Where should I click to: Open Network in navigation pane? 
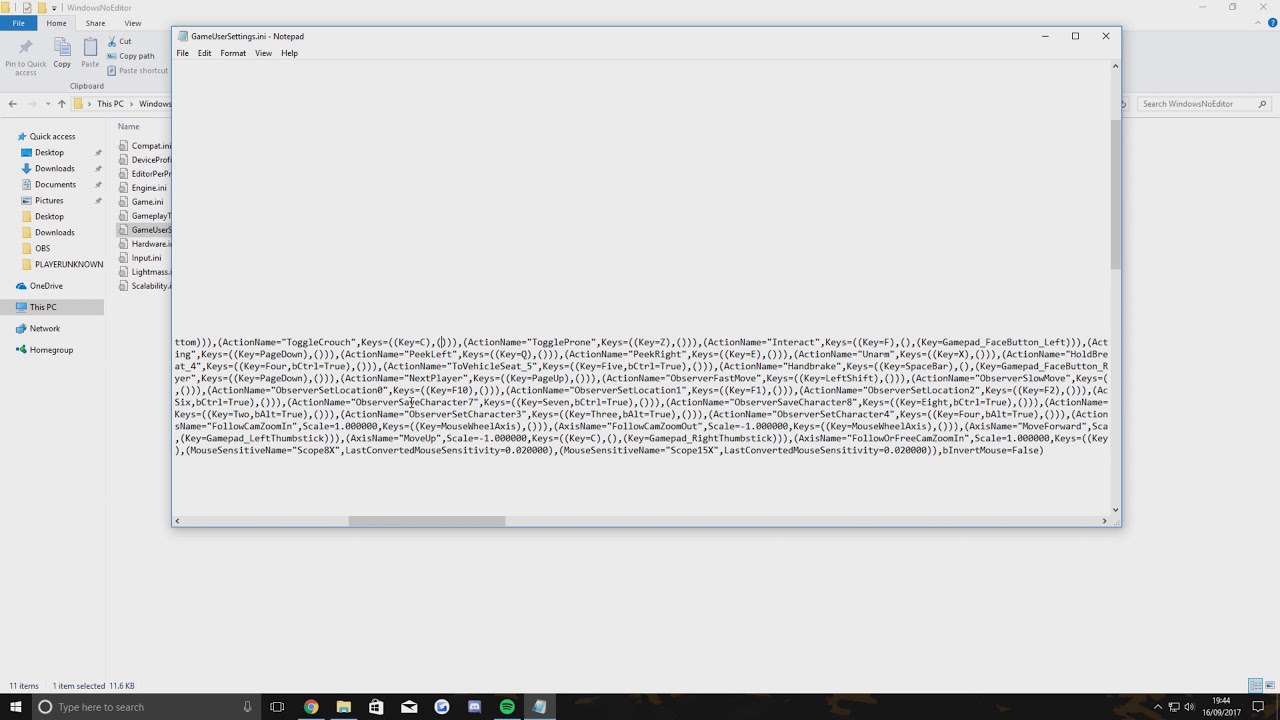click(x=44, y=329)
